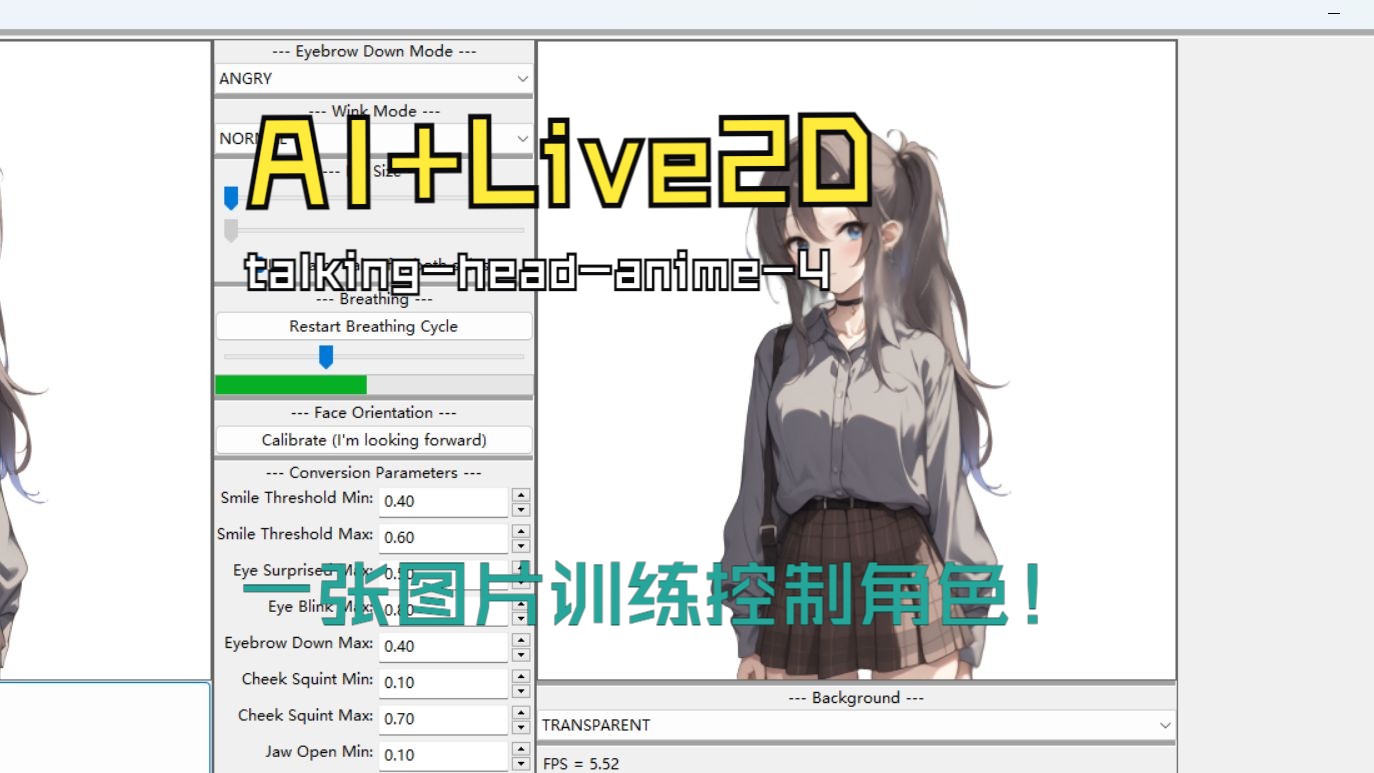This screenshot has height=773, width=1374.
Task: Click the Cheek Squint Max label
Action: (306, 716)
